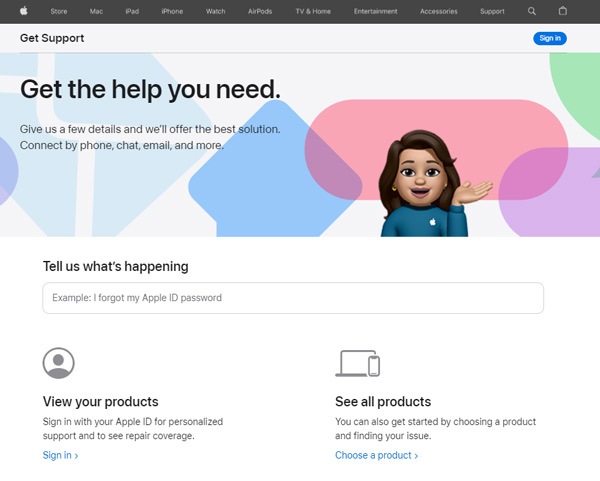
Task: Open the Watch menu
Action: click(x=215, y=11)
